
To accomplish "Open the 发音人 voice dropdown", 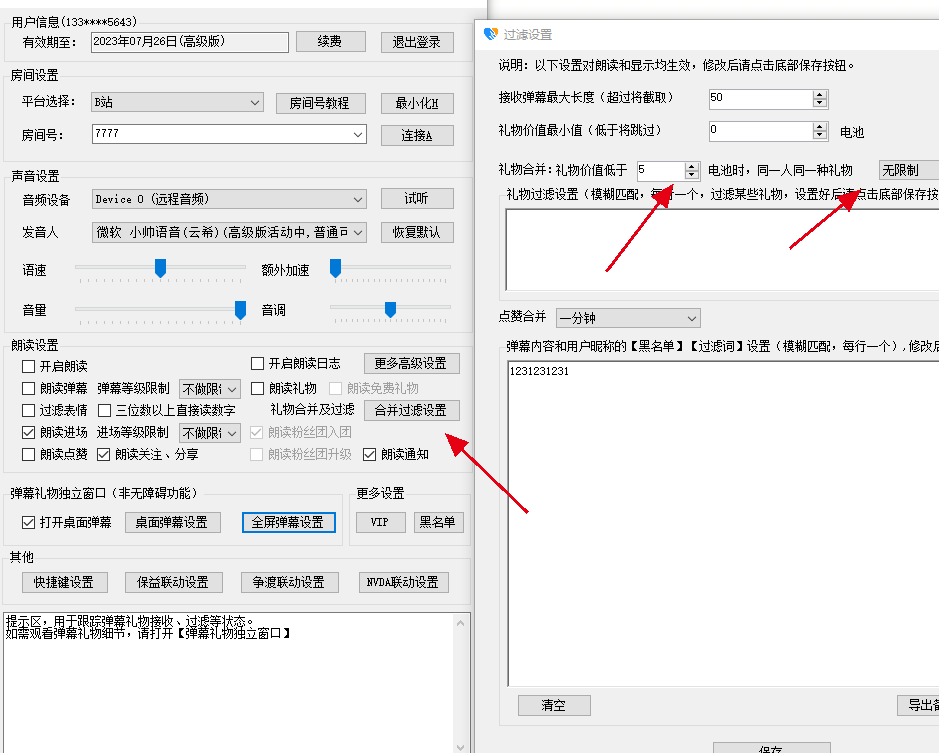I will [229, 232].
